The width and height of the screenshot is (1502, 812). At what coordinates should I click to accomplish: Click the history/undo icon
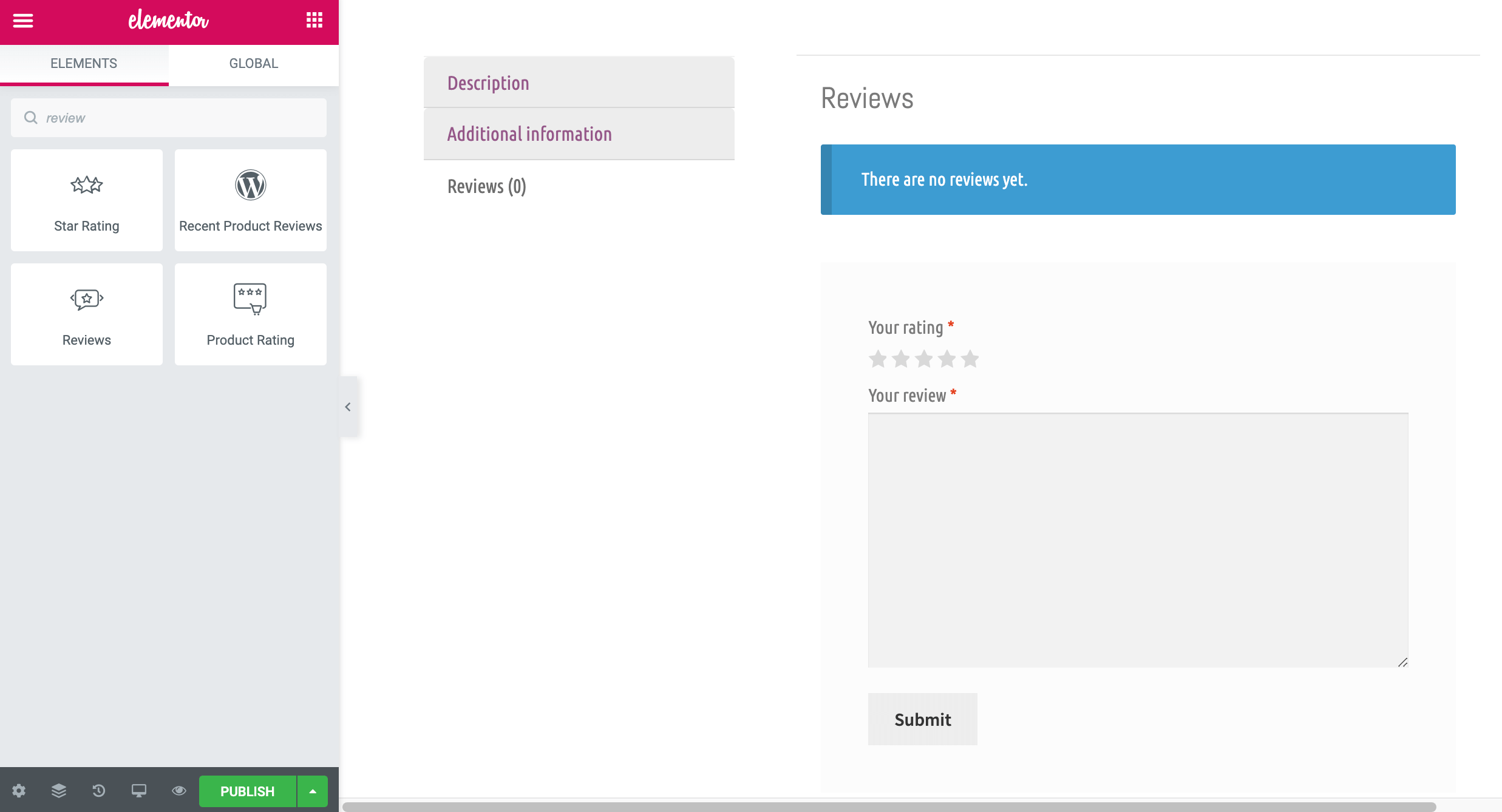click(99, 791)
